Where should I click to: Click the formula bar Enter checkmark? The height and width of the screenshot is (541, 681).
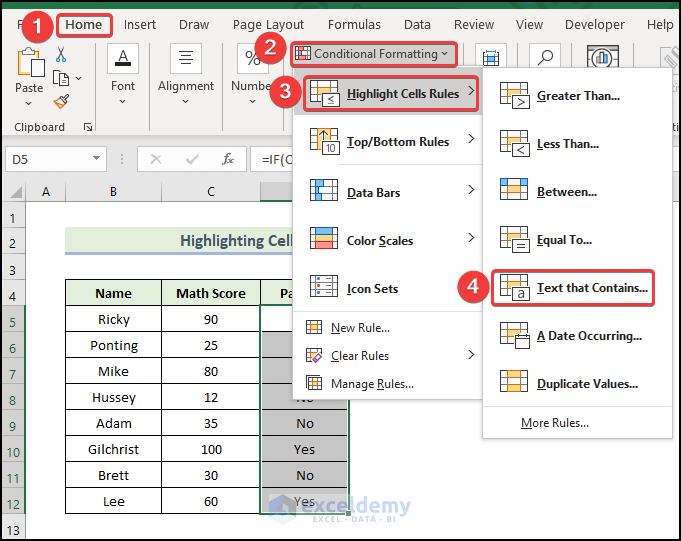tap(192, 159)
